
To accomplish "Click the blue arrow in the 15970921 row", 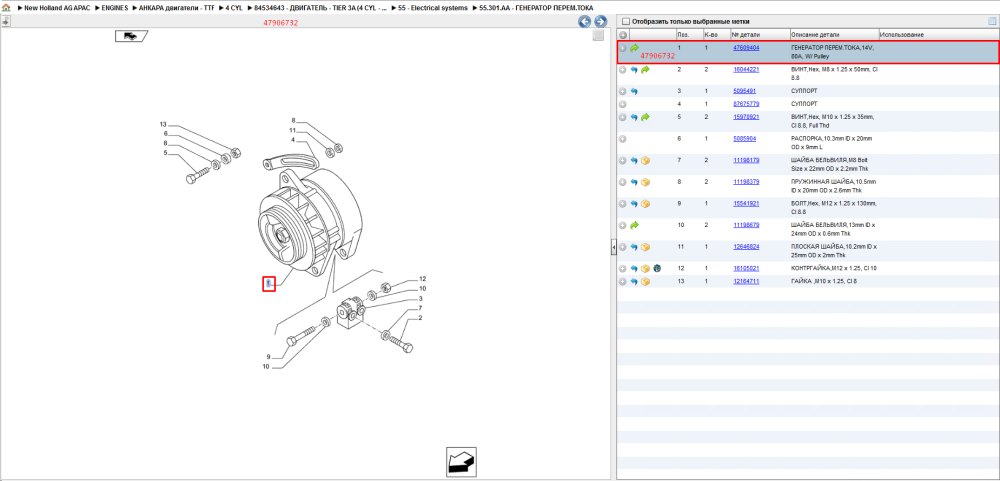I will [x=634, y=117].
